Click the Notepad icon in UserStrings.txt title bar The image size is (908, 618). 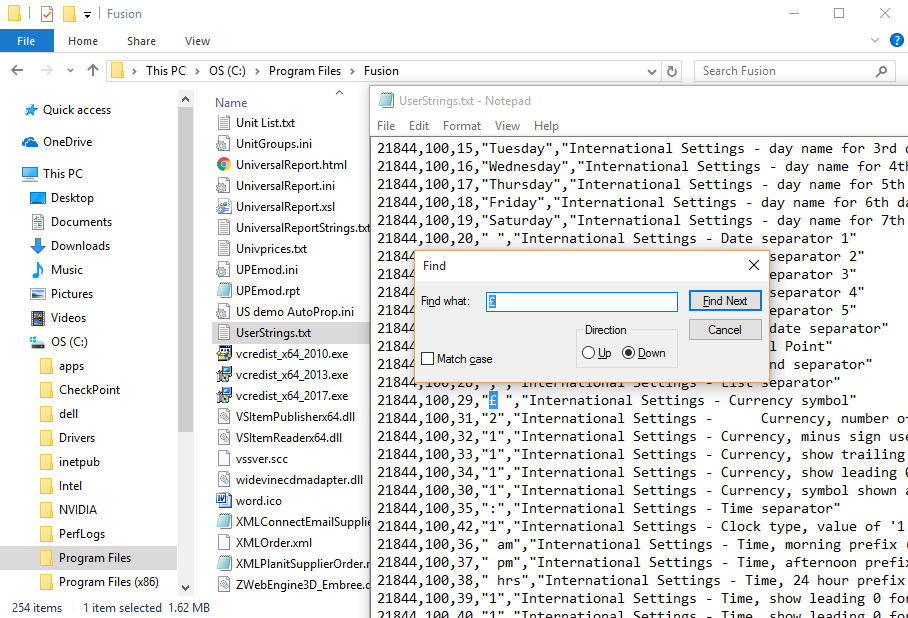point(386,100)
